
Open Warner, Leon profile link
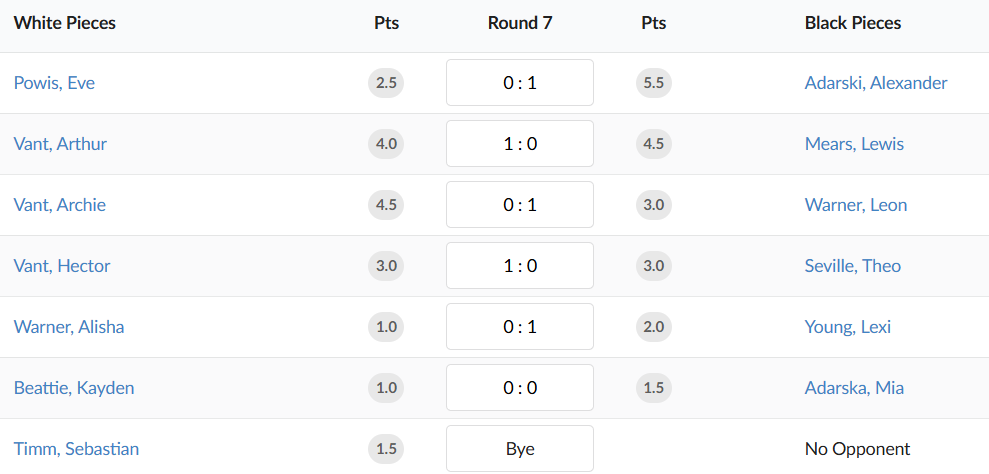[x=855, y=205]
